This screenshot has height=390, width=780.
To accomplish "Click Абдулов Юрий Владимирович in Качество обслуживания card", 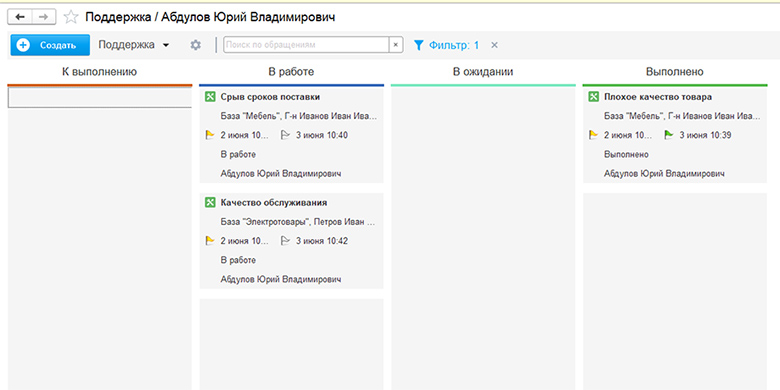I will [x=281, y=279].
